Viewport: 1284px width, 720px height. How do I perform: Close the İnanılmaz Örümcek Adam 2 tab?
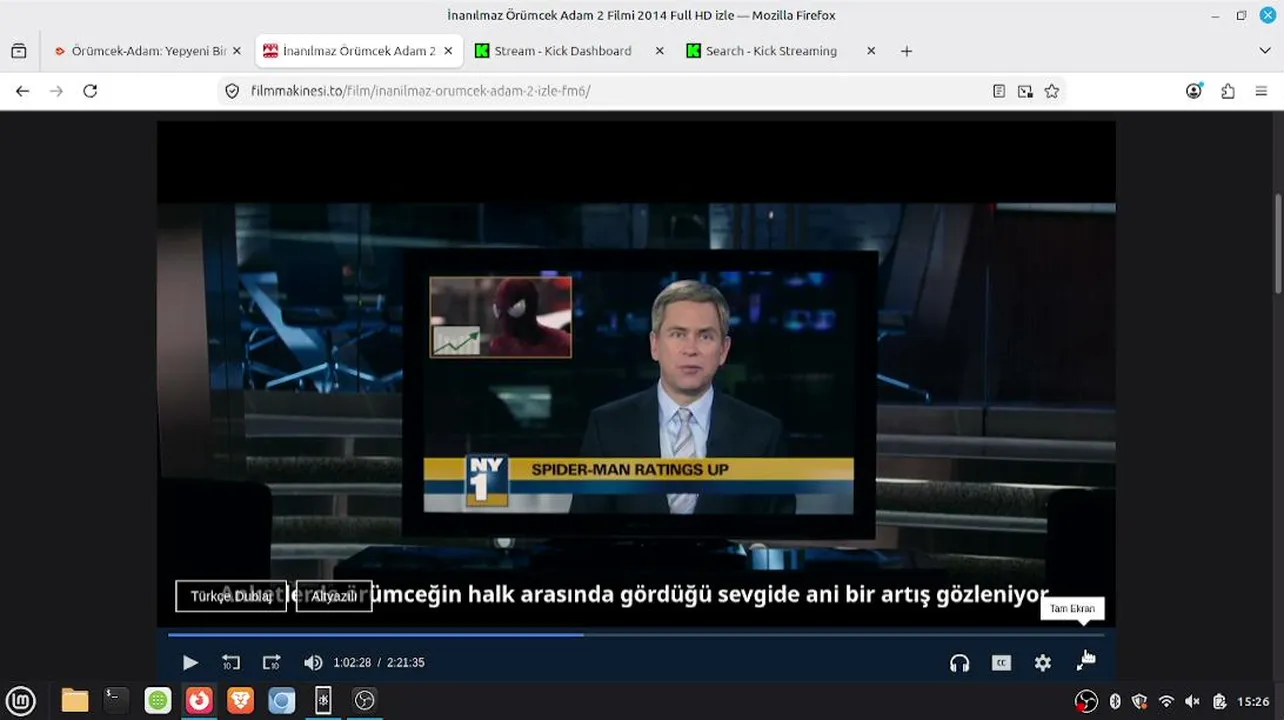[x=447, y=51]
